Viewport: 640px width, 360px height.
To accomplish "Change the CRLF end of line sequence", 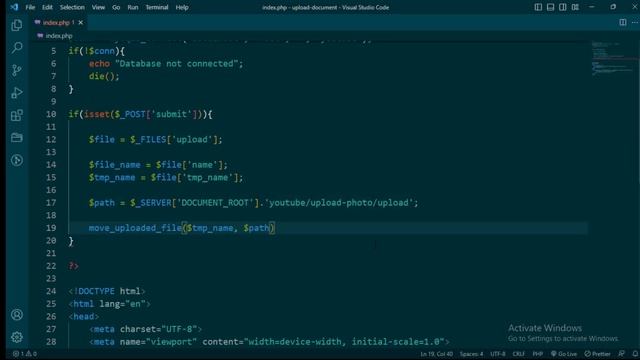I will tap(519, 354).
